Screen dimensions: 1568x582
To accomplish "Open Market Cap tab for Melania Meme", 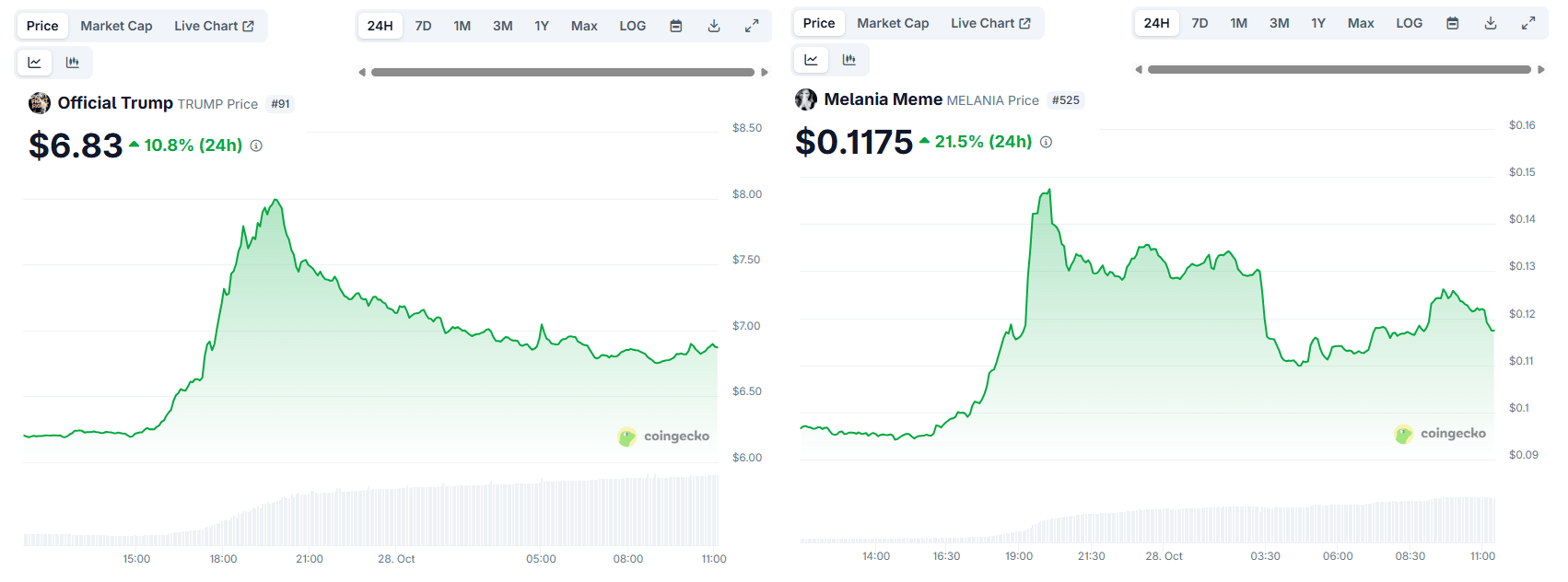I will coord(893,23).
